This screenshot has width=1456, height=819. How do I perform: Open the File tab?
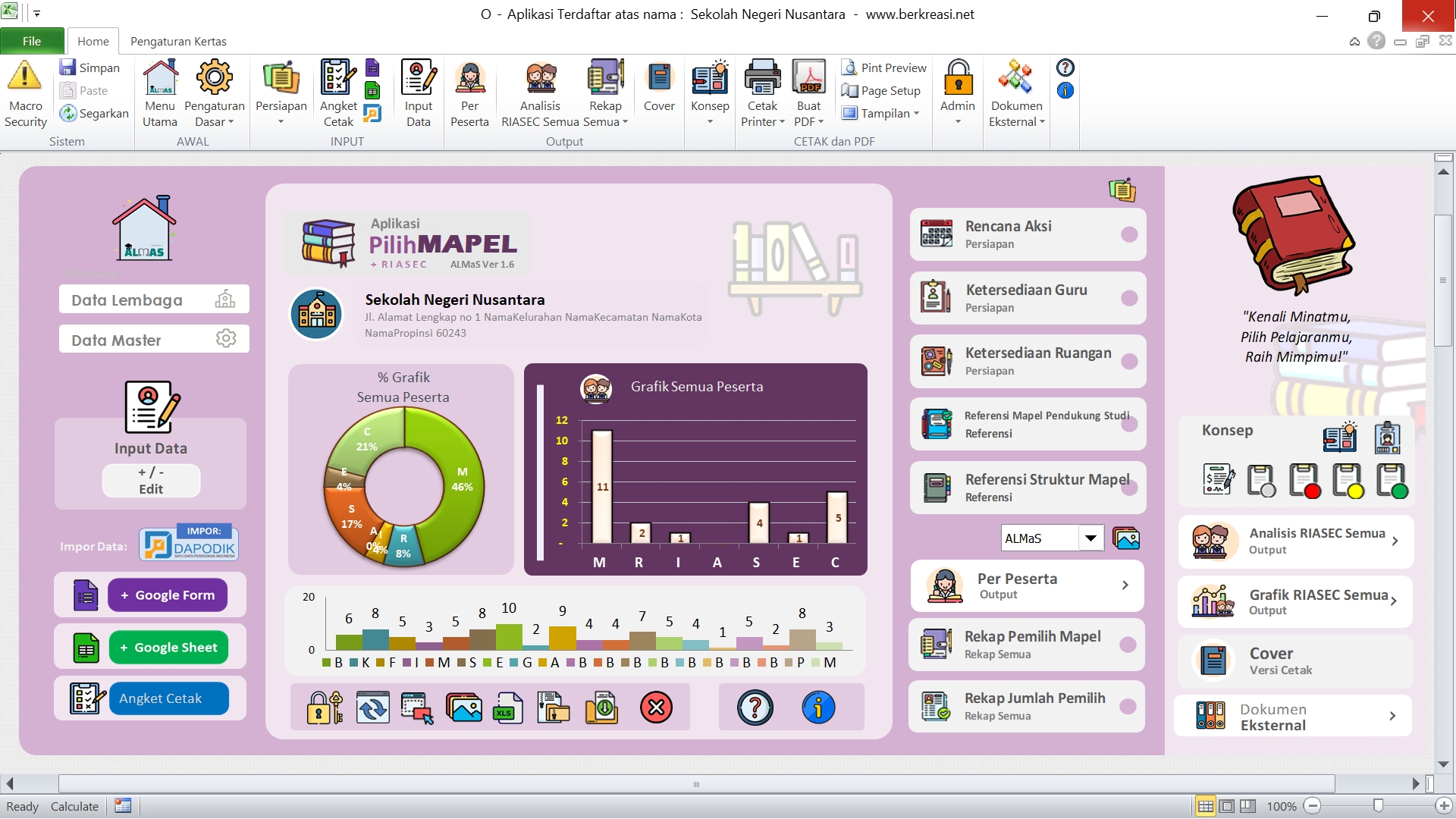(x=32, y=41)
